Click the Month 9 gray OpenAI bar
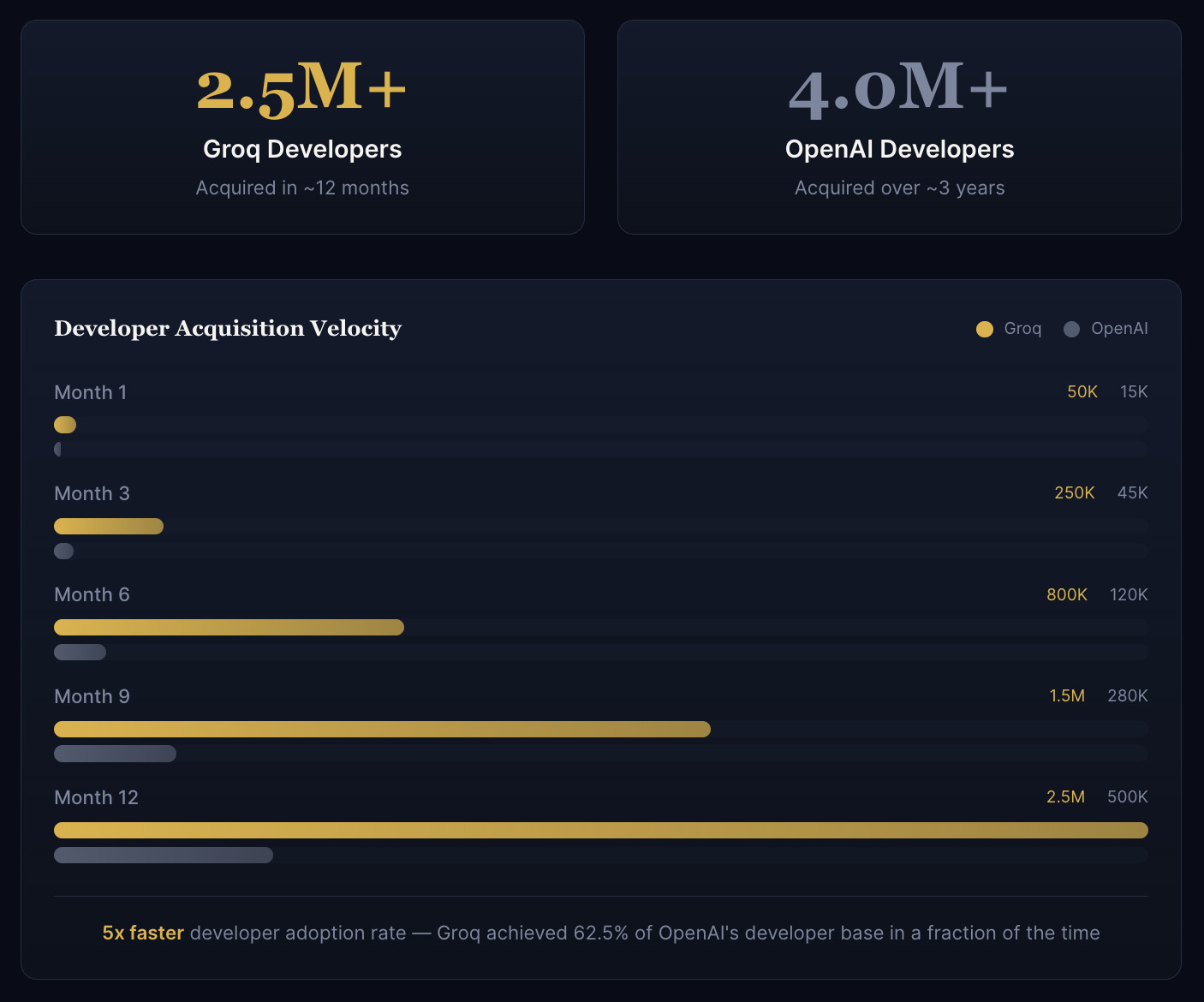The width and height of the screenshot is (1204, 1002). [x=115, y=754]
